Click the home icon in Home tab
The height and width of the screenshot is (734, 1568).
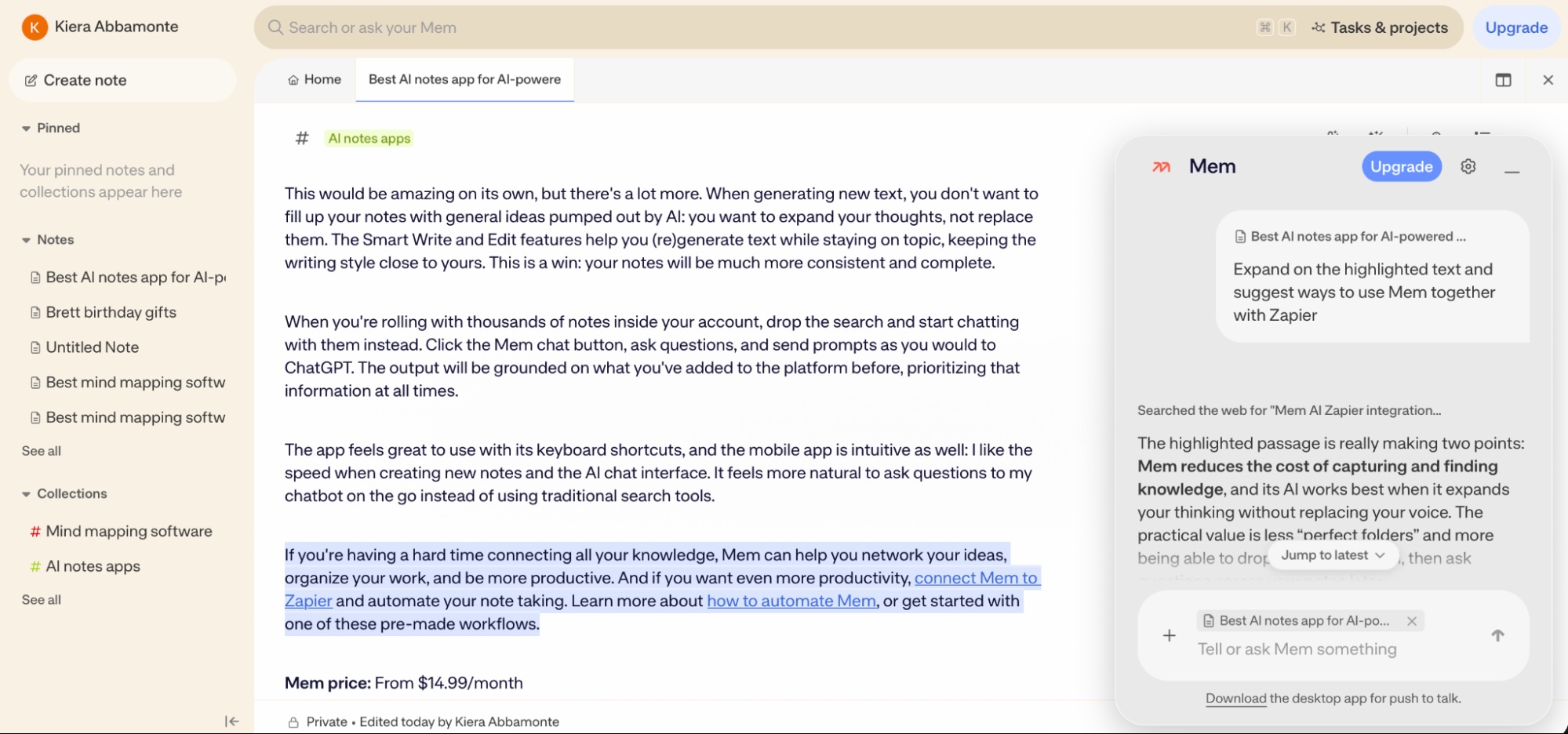click(x=293, y=80)
